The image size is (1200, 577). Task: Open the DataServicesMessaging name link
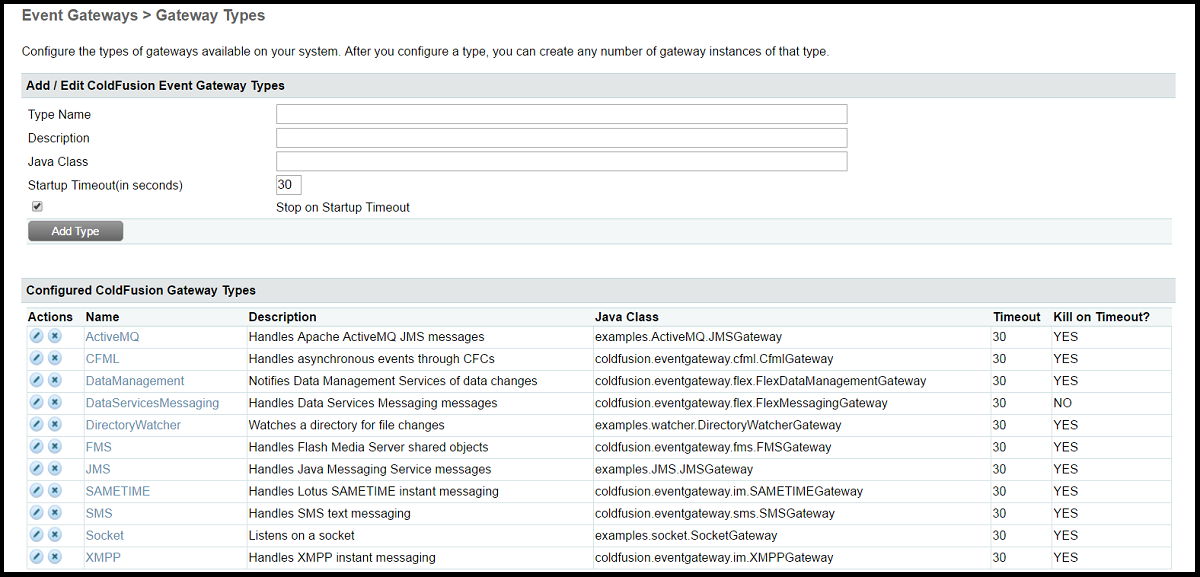(152, 403)
